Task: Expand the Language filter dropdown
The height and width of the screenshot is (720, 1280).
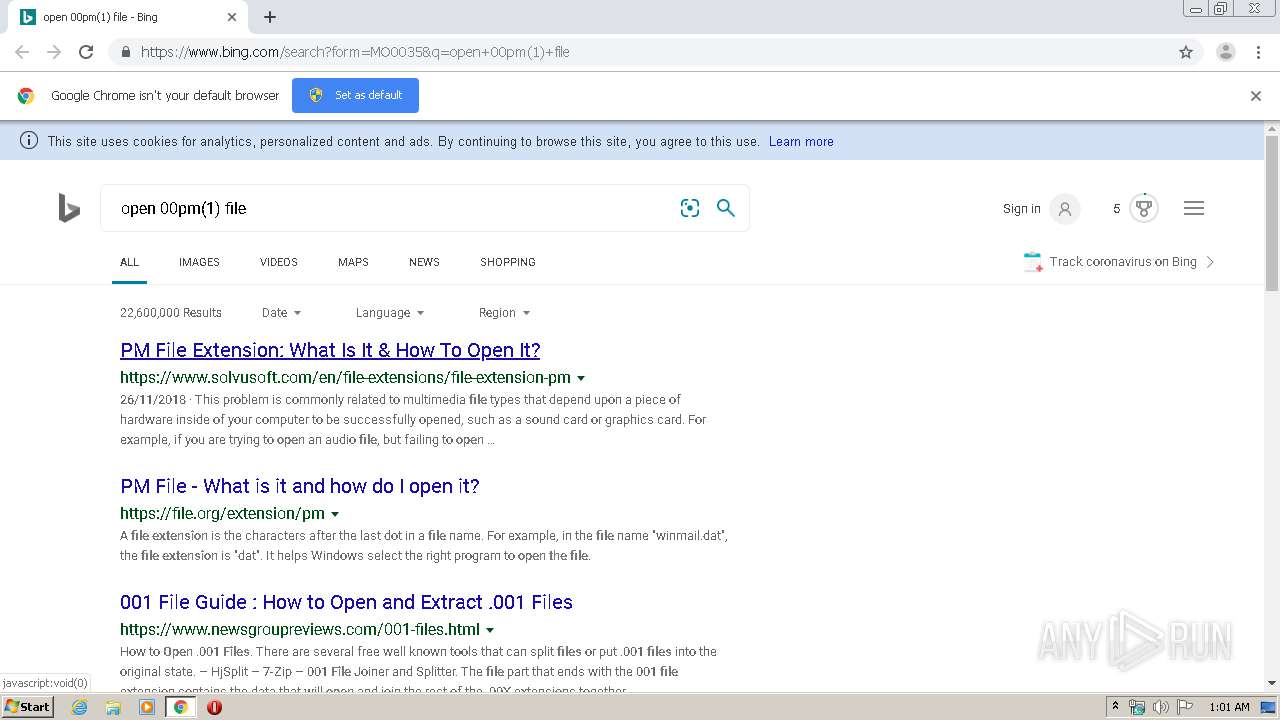Action: coord(390,313)
